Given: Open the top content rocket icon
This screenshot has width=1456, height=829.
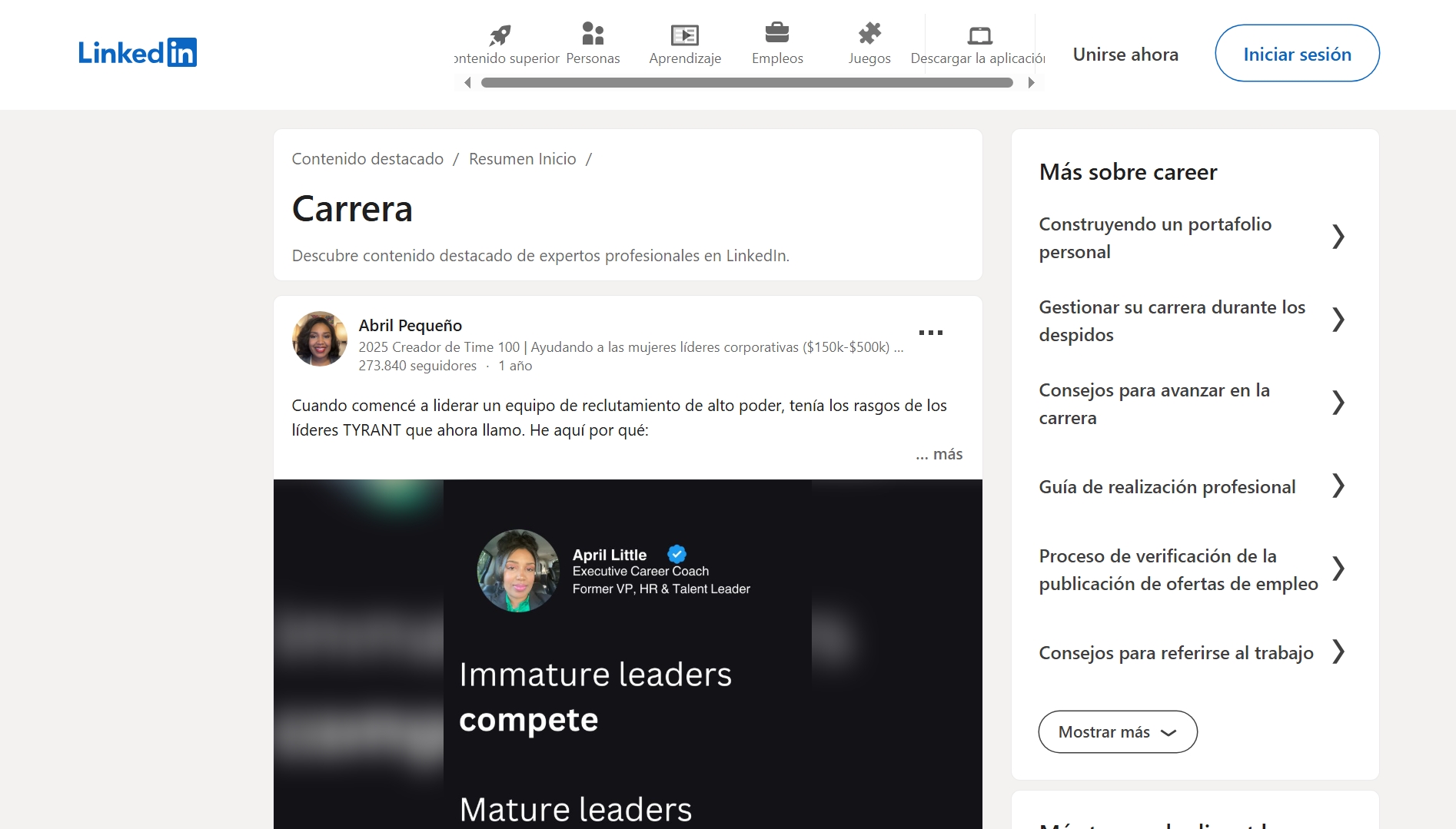Looking at the screenshot, I should (500, 35).
